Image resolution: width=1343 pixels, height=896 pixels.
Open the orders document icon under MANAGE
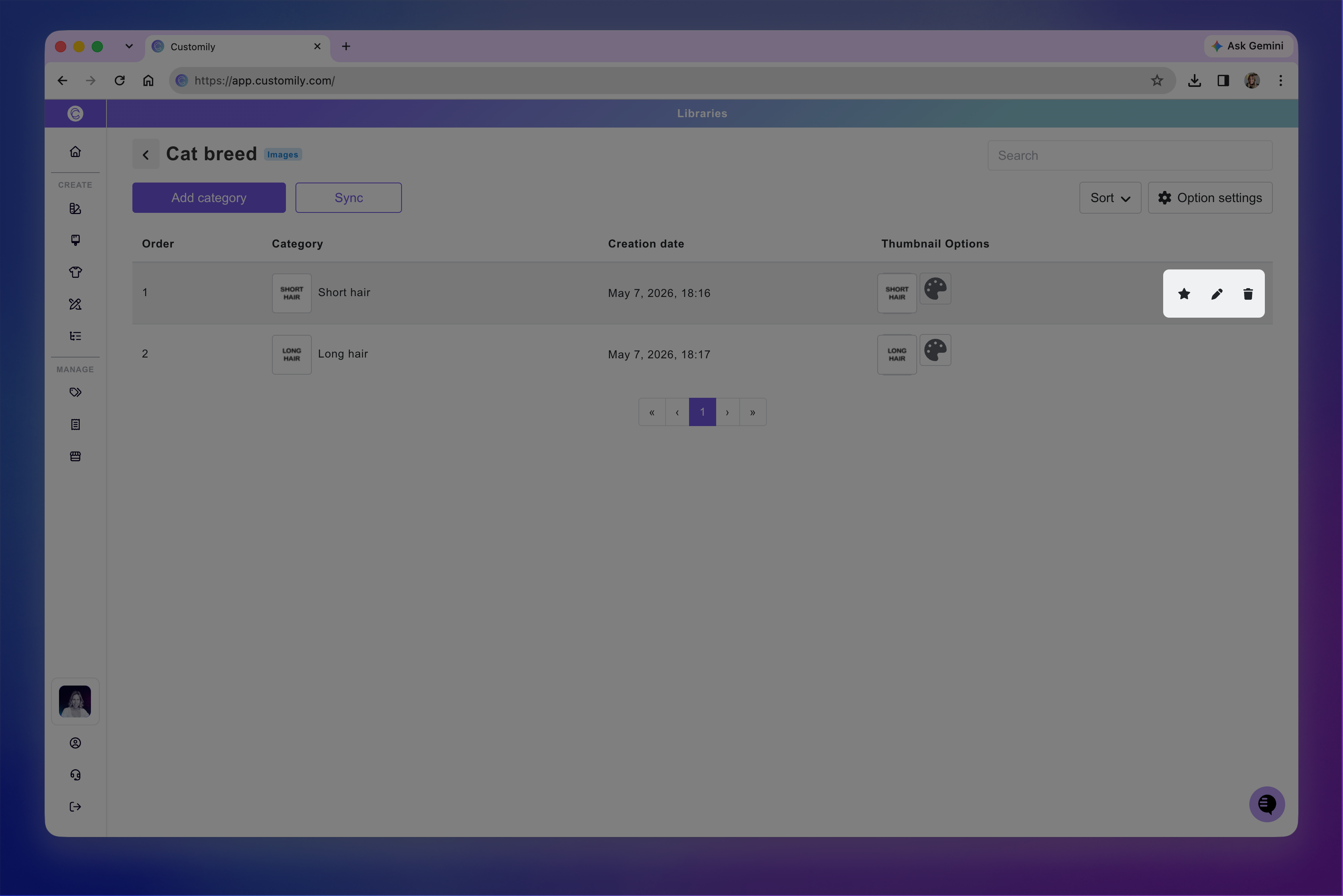click(75, 424)
